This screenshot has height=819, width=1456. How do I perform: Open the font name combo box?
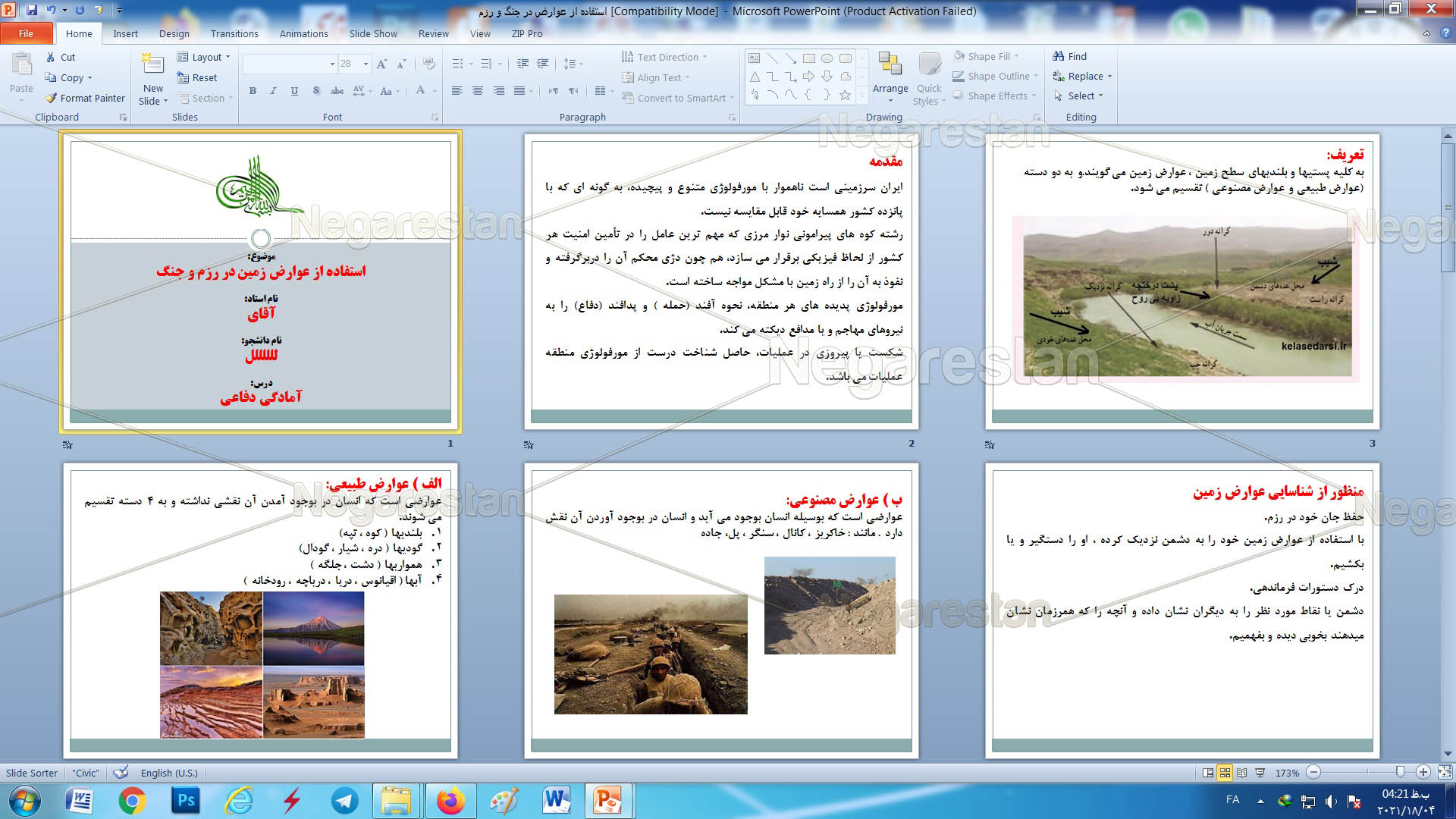(290, 64)
